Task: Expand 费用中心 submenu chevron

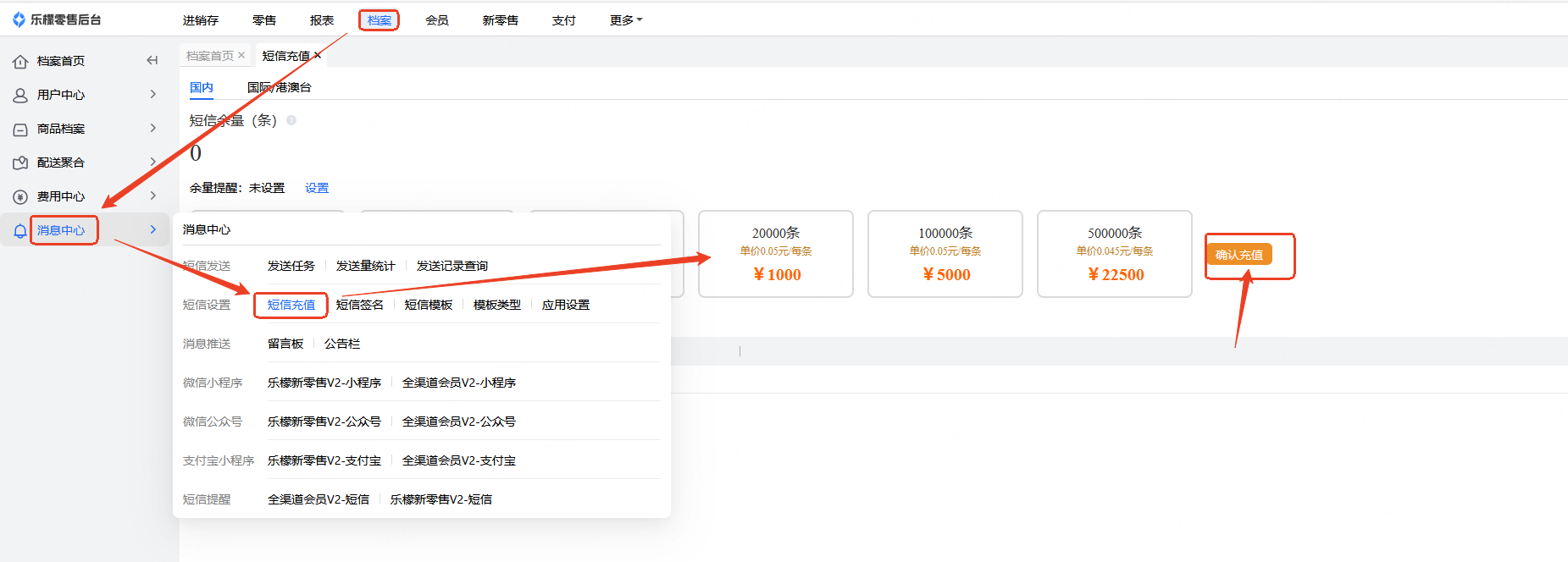Action: [153, 196]
